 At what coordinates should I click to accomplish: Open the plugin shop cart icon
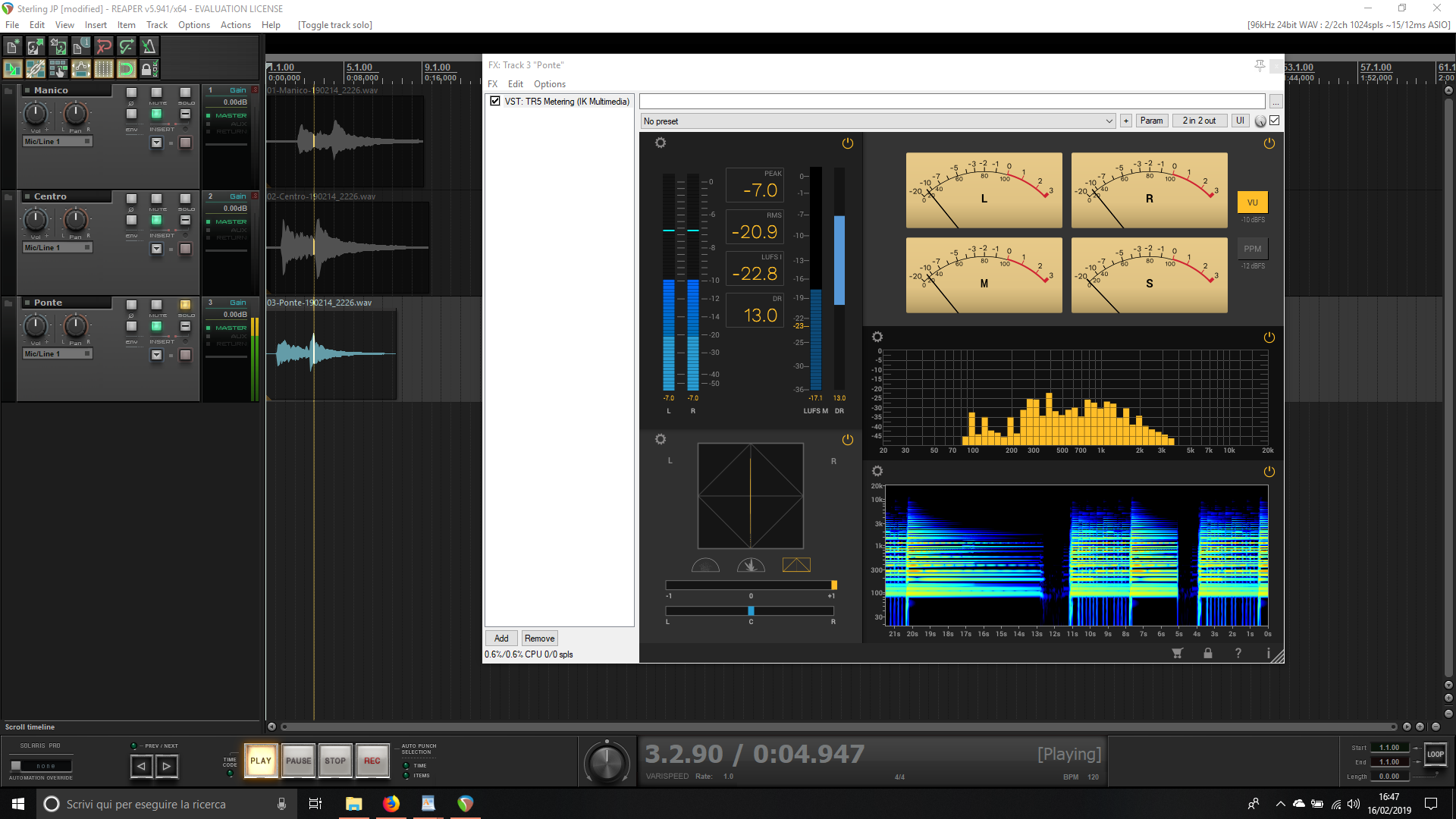pos(1177,653)
